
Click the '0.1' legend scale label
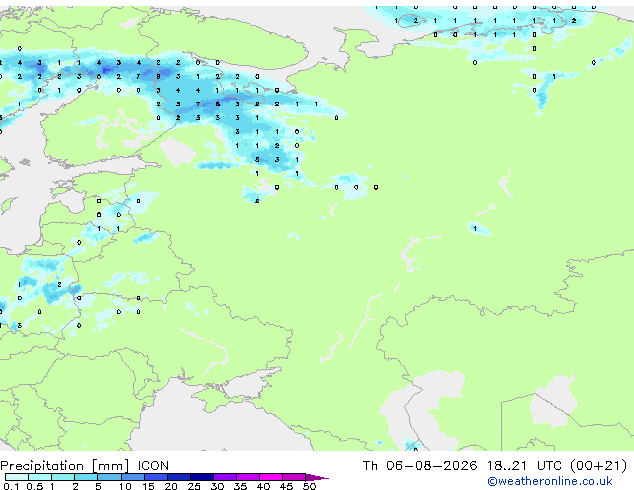(x=11, y=486)
